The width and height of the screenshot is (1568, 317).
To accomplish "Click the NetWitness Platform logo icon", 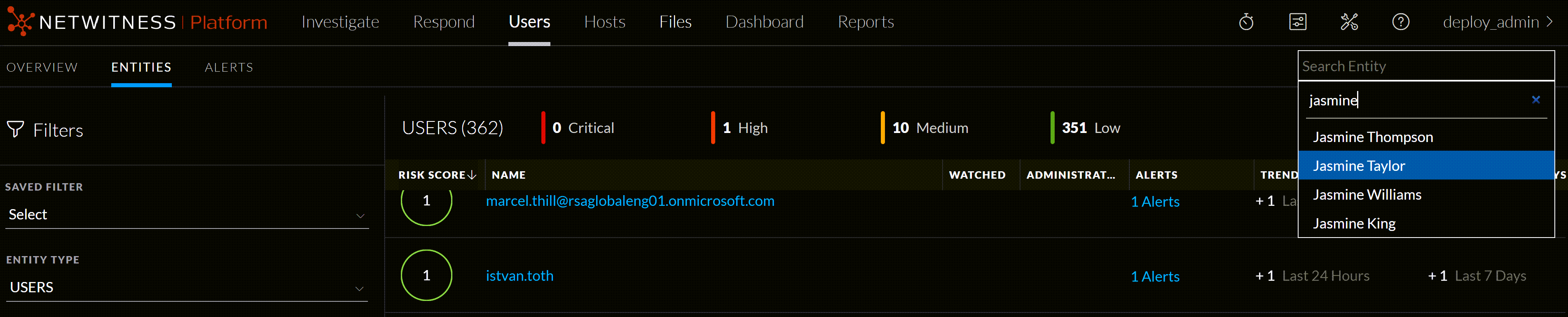I will tap(20, 22).
